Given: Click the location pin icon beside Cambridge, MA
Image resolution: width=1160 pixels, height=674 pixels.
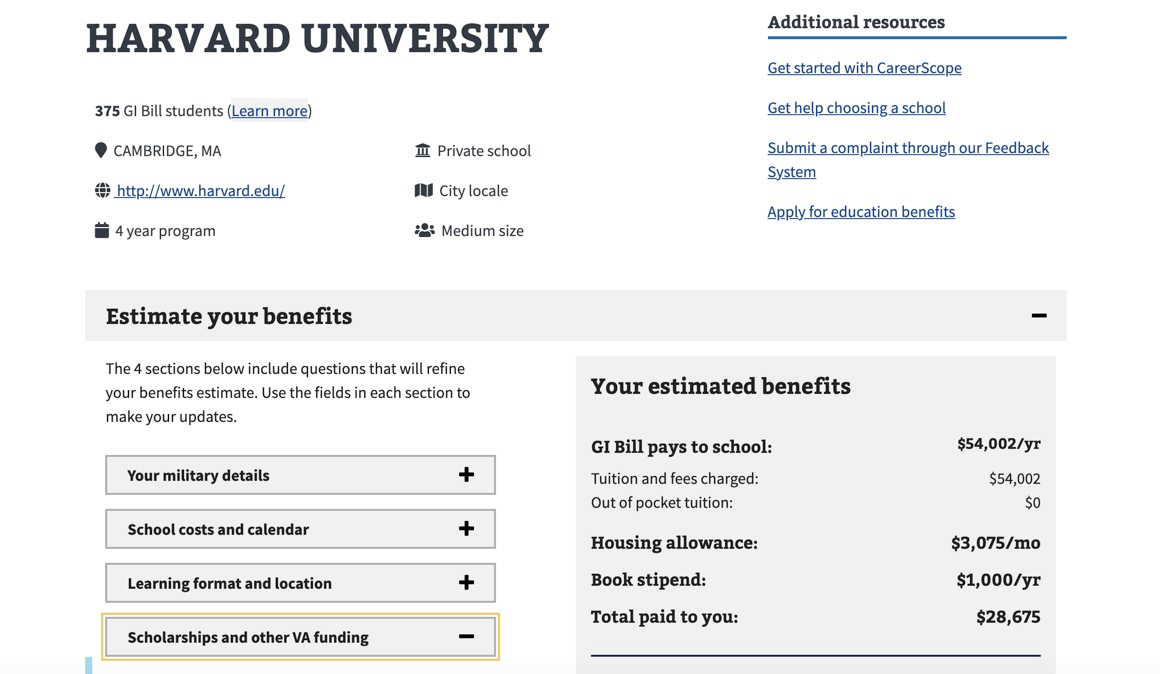Looking at the screenshot, I should 101,150.
